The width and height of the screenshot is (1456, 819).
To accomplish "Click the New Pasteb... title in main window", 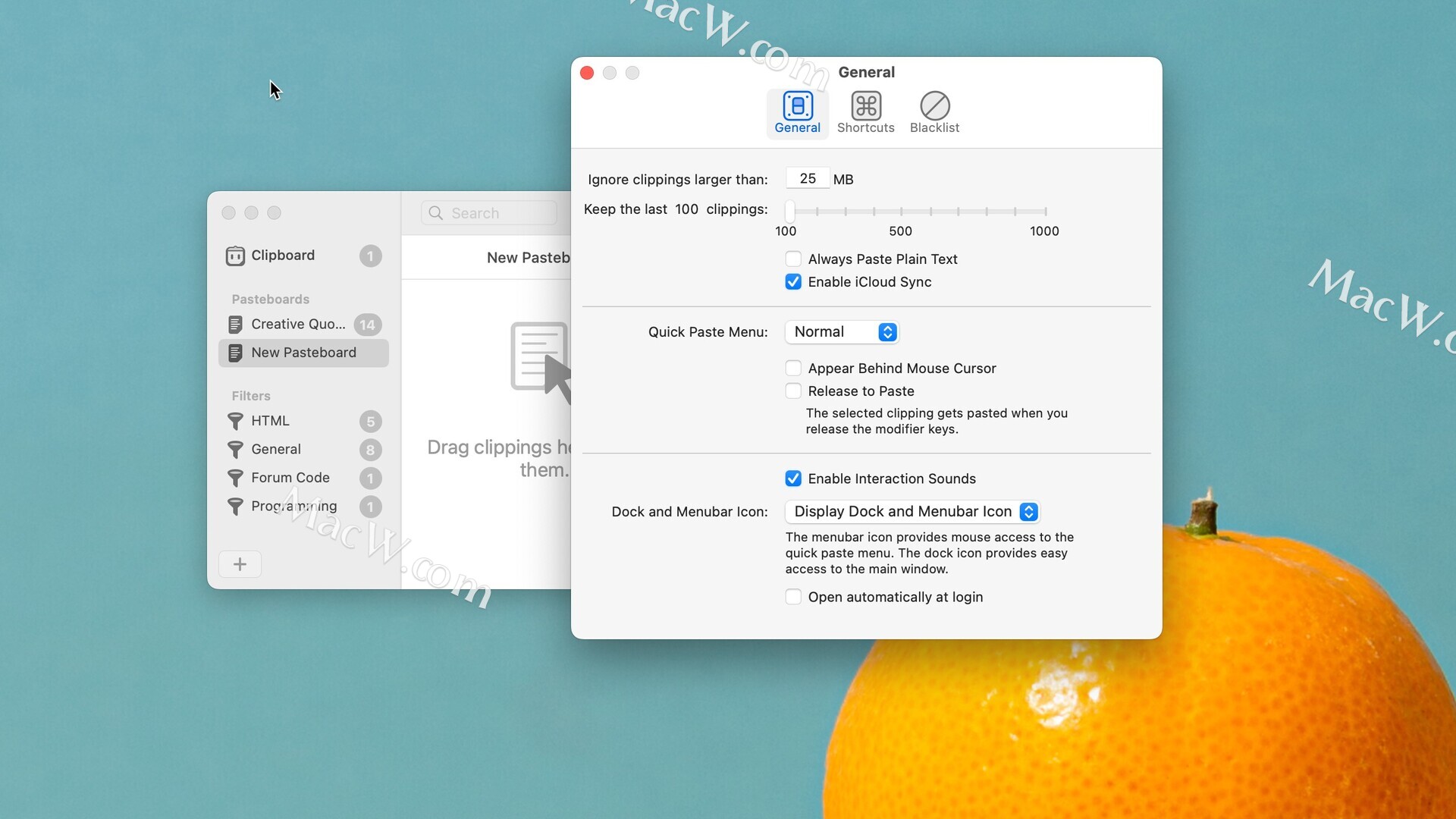I will coord(529,258).
